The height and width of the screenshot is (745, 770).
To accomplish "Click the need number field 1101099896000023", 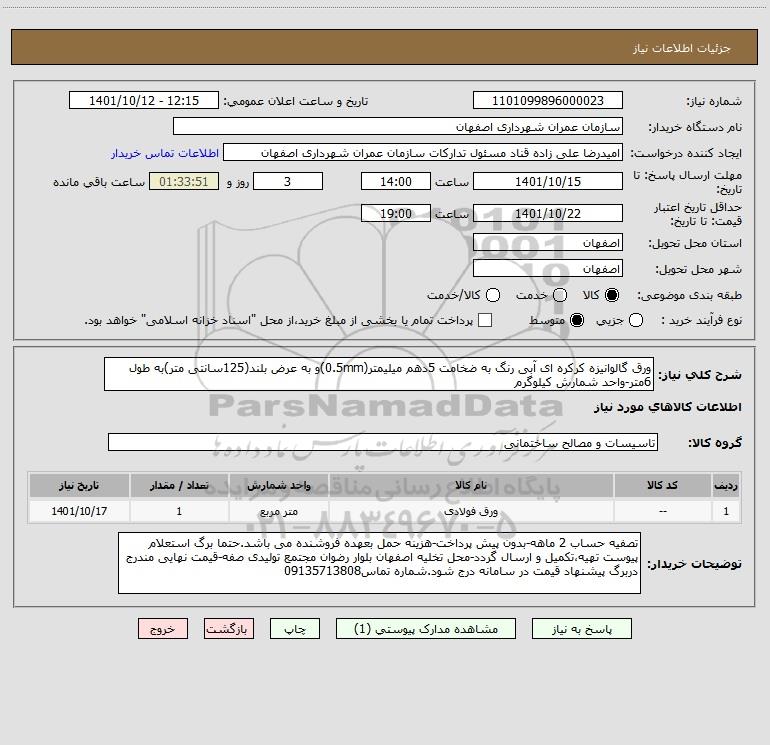I will (x=548, y=100).
